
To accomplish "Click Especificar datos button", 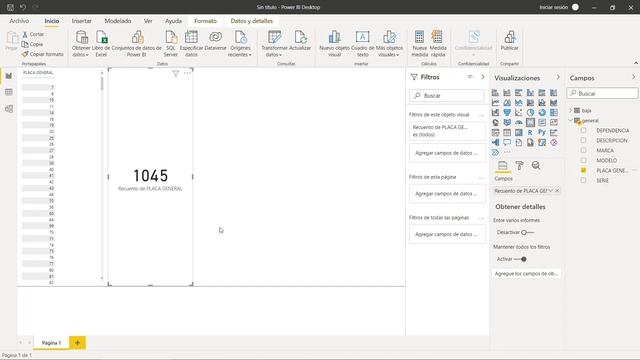I will point(191,43).
